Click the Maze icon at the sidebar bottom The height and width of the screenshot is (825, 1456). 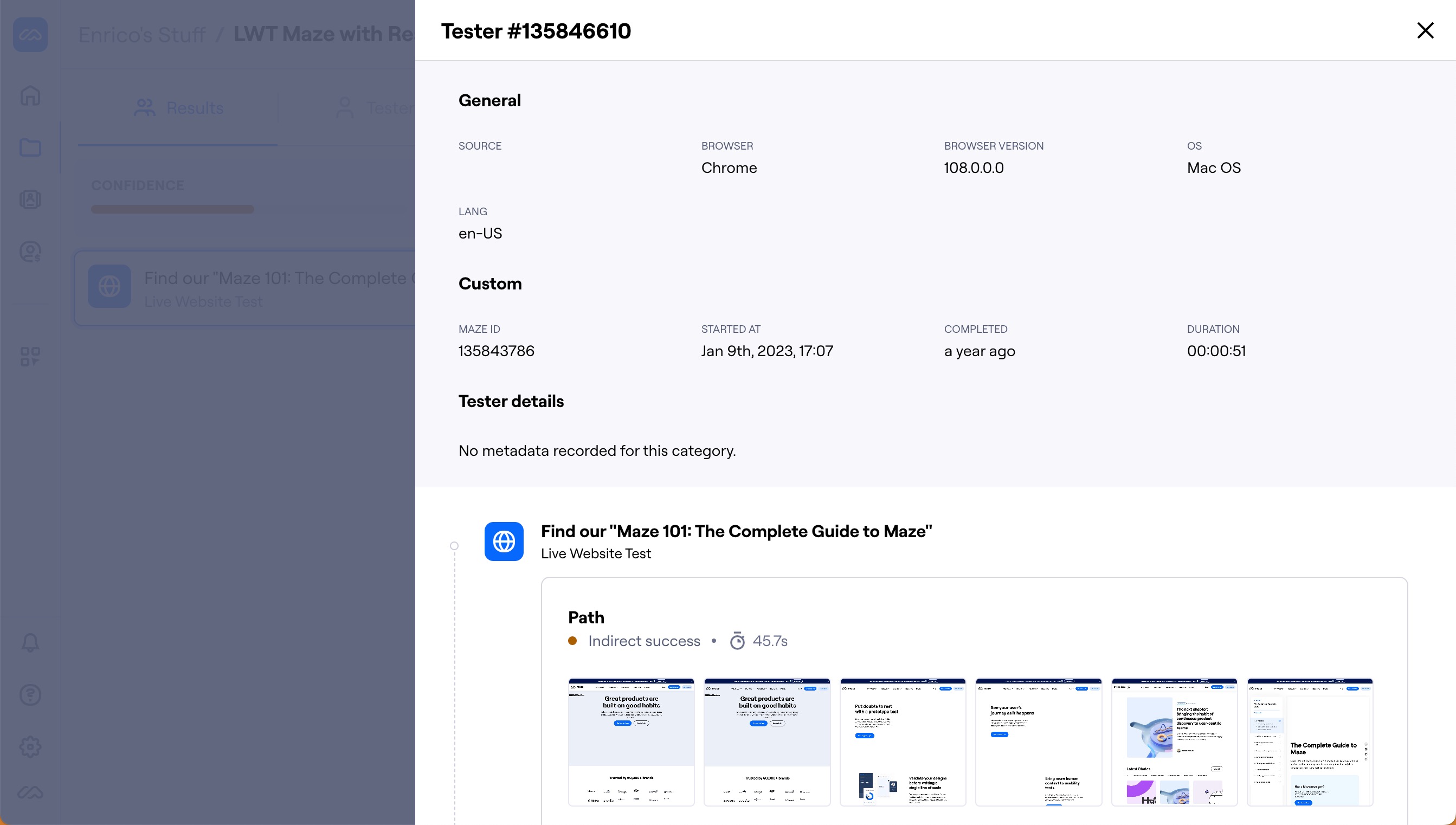pyautogui.click(x=30, y=792)
